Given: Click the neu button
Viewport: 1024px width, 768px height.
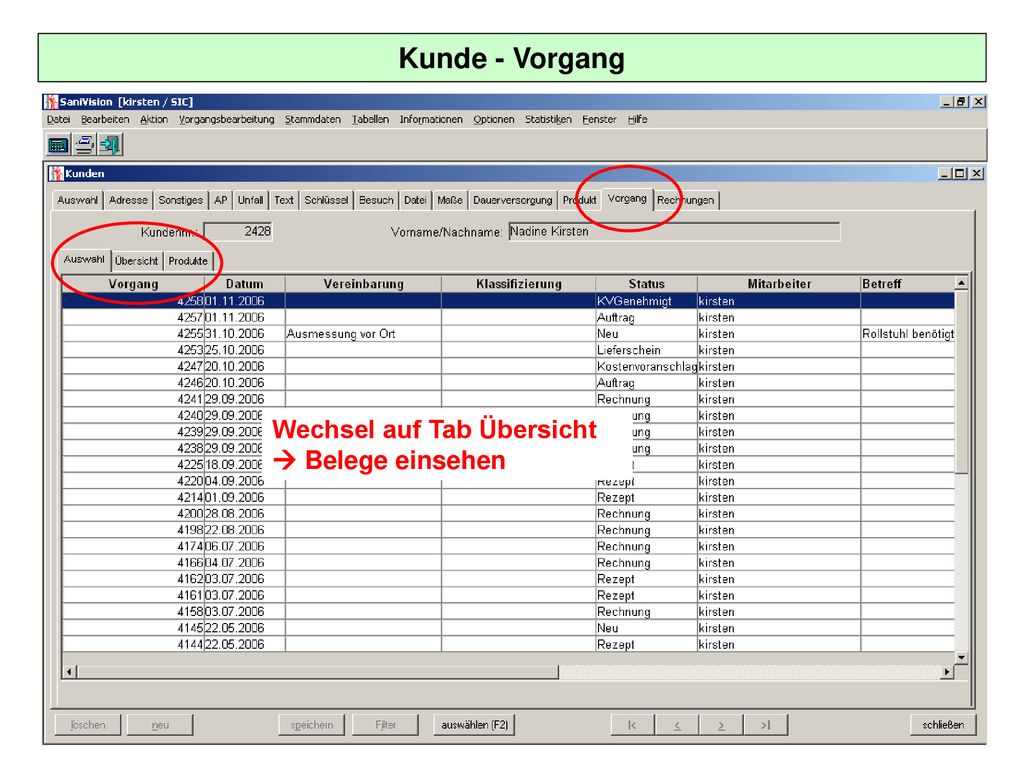Looking at the screenshot, I should tap(160, 725).
